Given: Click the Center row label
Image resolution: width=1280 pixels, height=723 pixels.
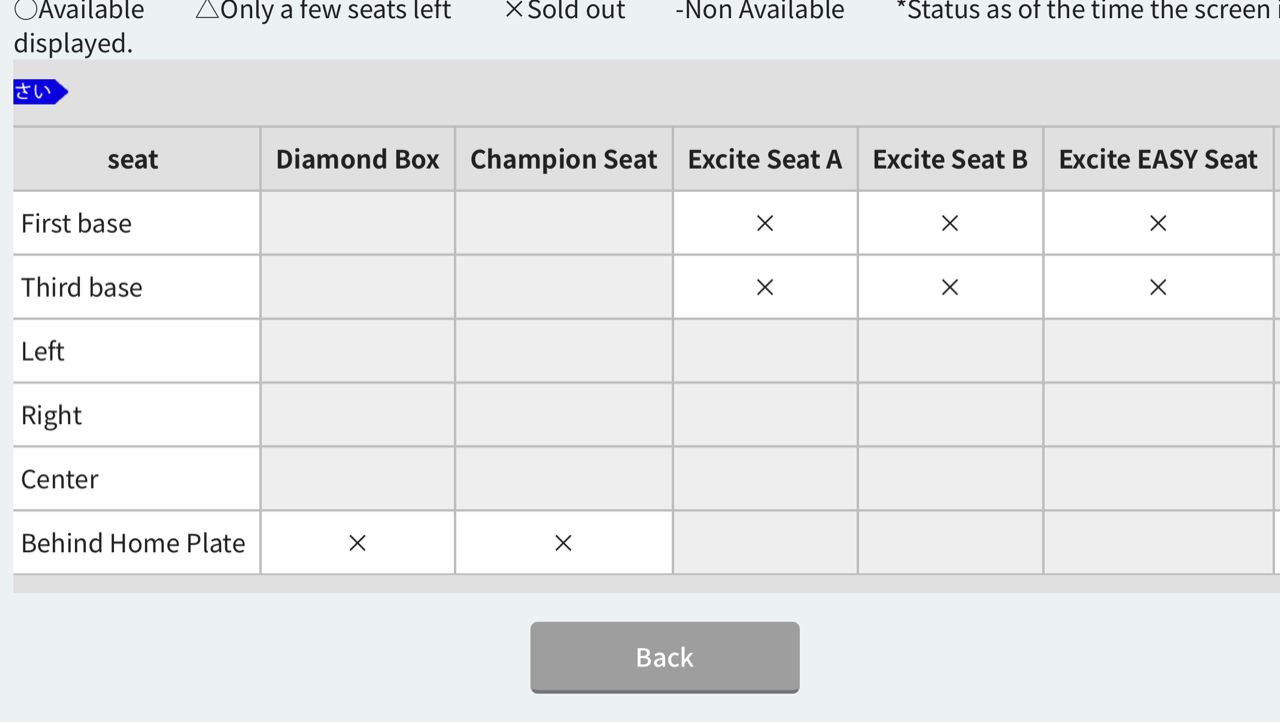Looking at the screenshot, I should [x=60, y=479].
